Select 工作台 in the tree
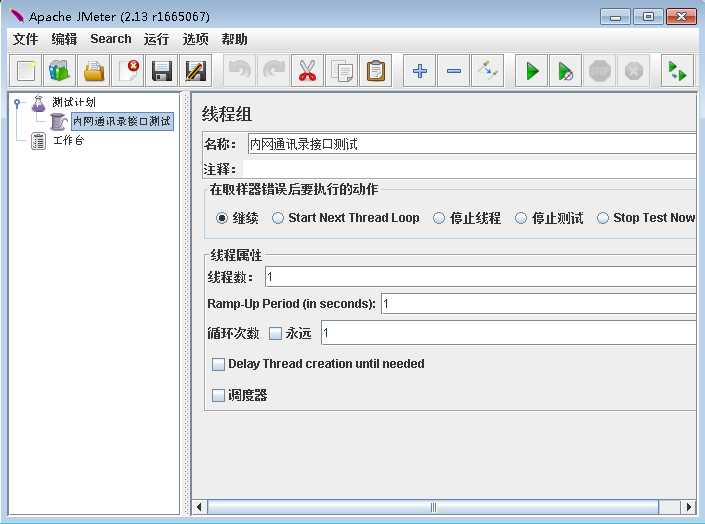 point(68,141)
